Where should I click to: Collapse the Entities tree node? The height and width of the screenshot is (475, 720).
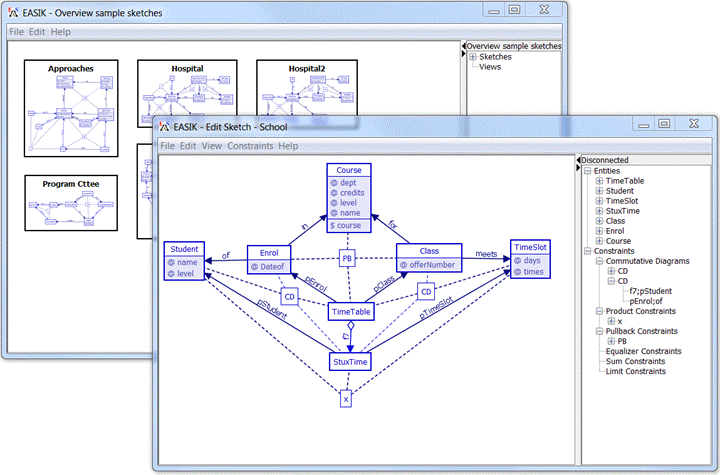(x=587, y=171)
